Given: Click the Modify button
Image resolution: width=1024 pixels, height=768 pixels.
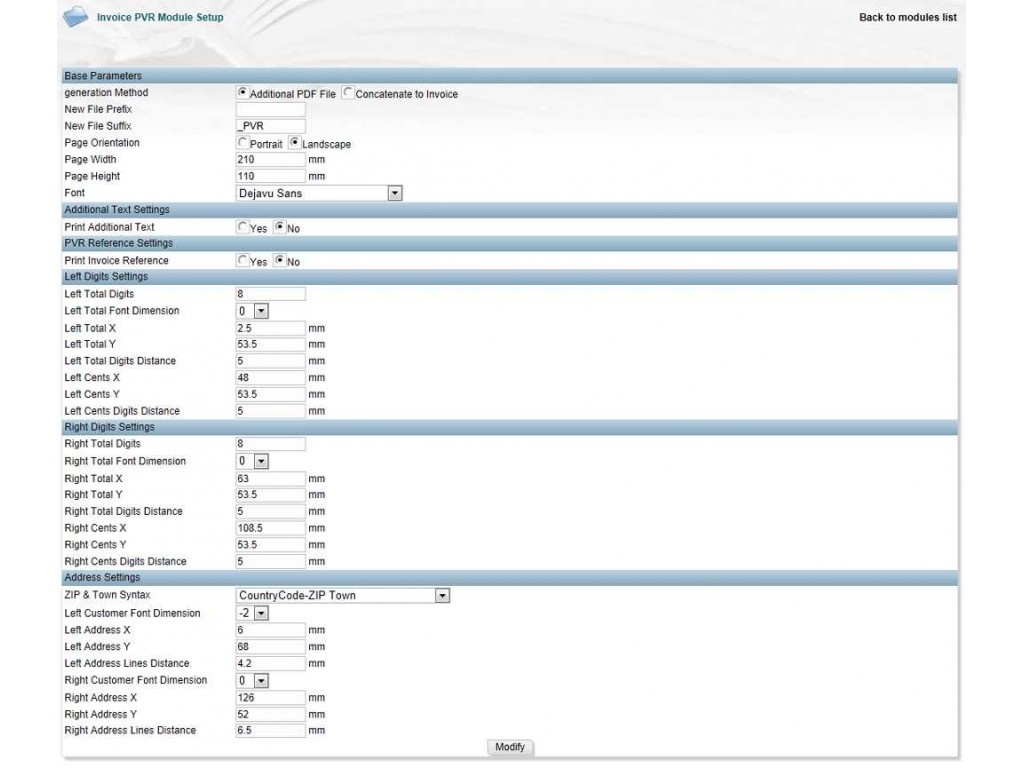Looking at the screenshot, I should pyautogui.click(x=510, y=747).
